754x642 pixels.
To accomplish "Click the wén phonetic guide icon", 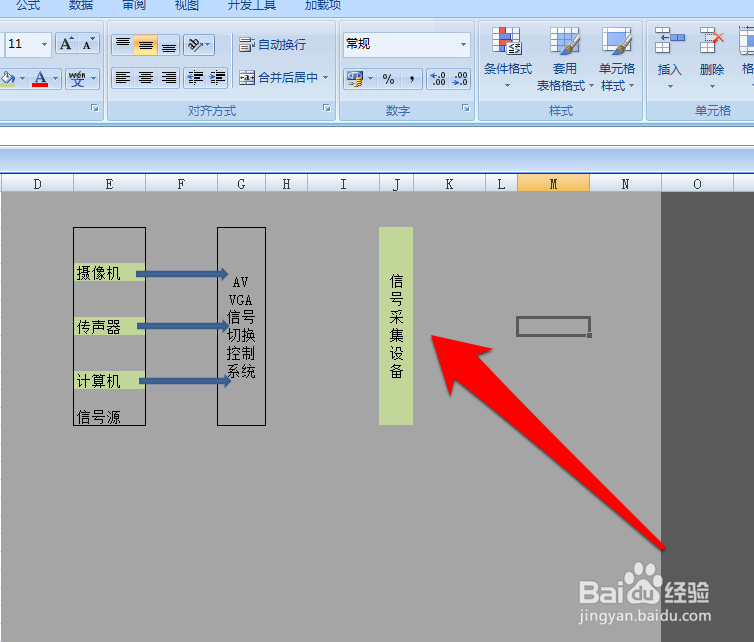I will 76,78.
